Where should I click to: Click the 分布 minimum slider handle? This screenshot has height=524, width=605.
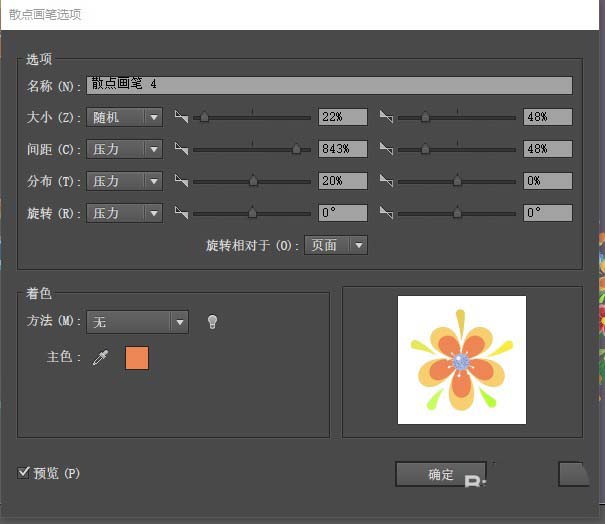(253, 181)
